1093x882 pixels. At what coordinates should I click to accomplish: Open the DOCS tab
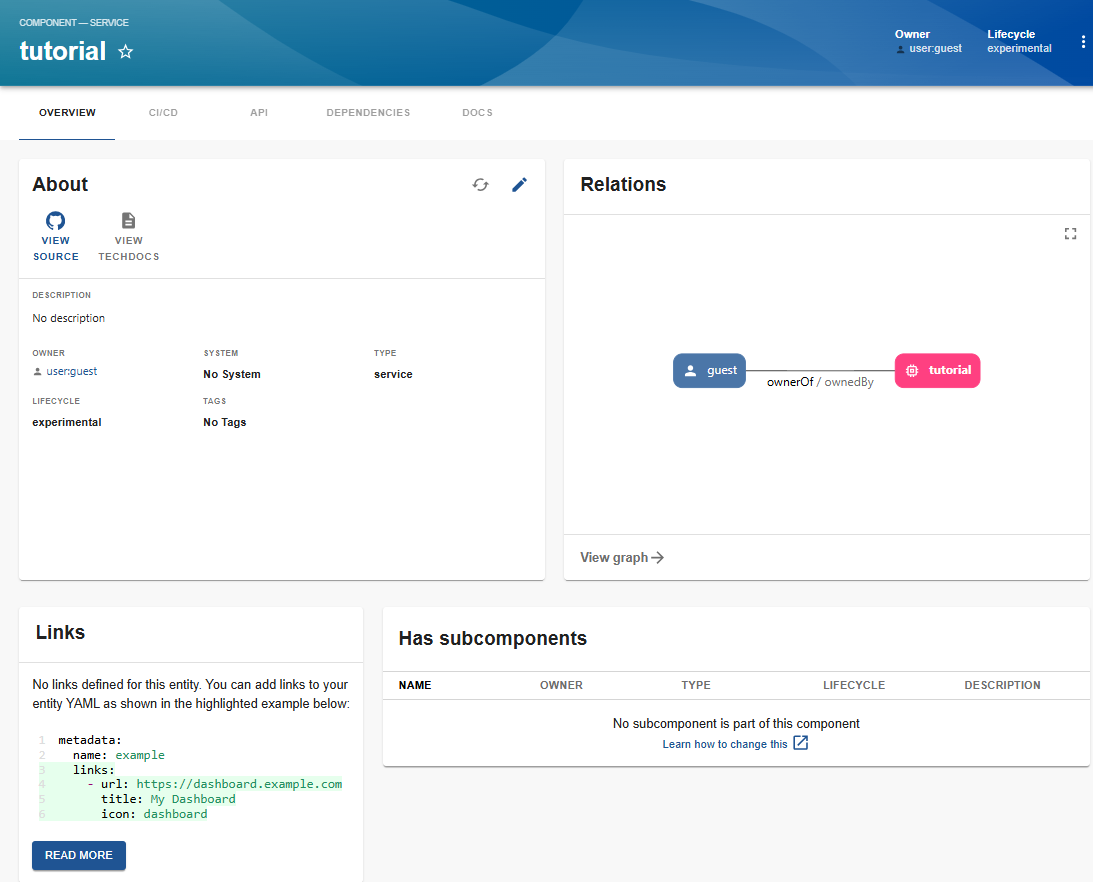click(477, 112)
